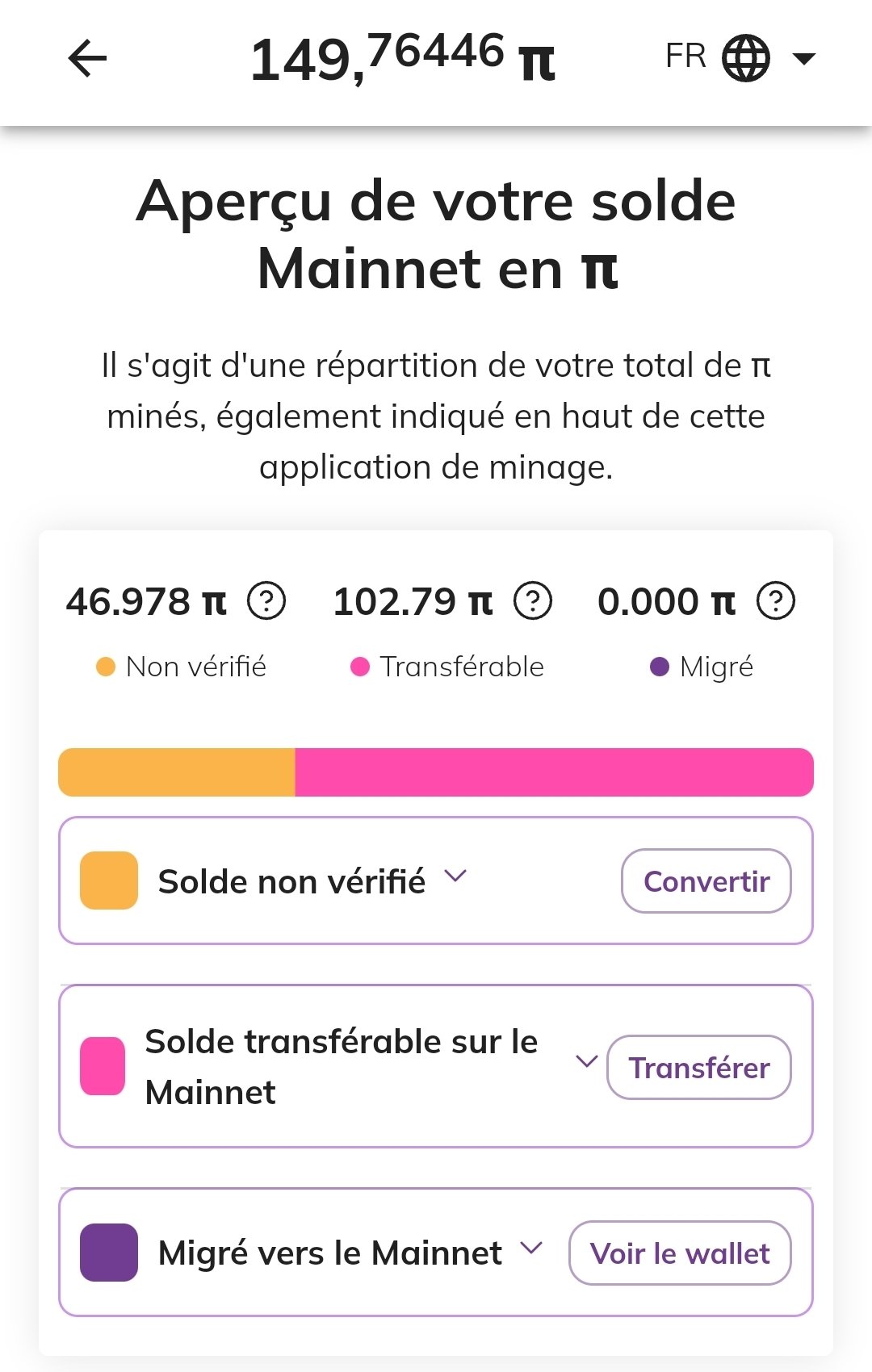
Task: Tap the pink portion of the balance bar
Action: tap(555, 772)
